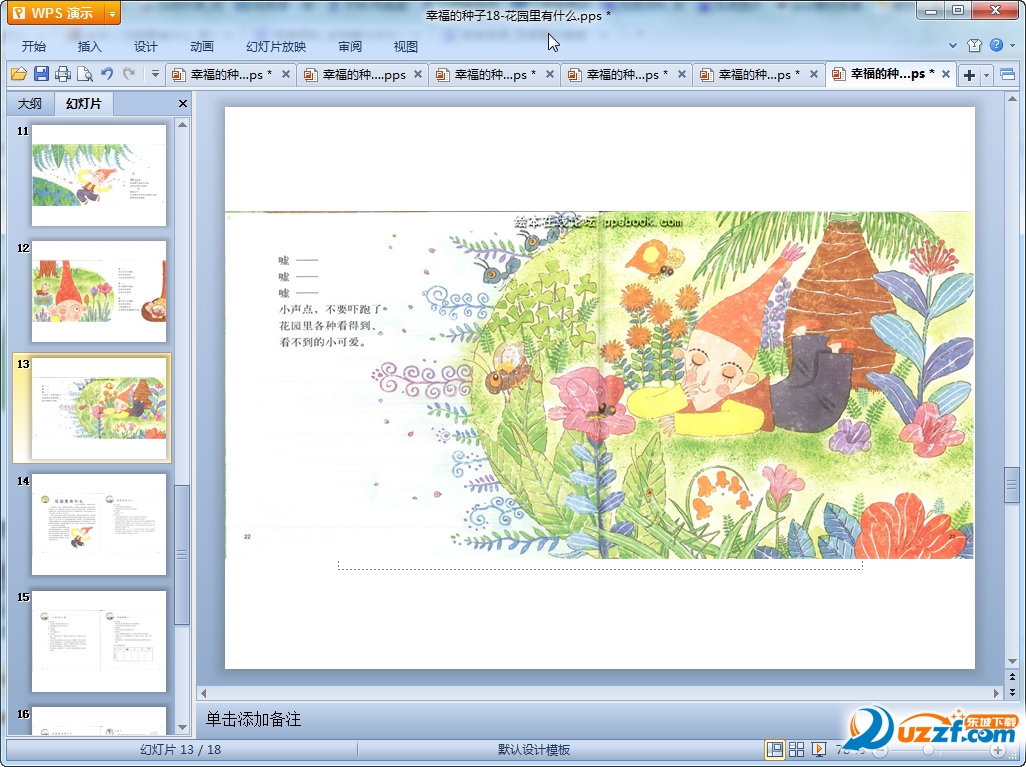
Task: Close the first document tab
Action: 286,75
